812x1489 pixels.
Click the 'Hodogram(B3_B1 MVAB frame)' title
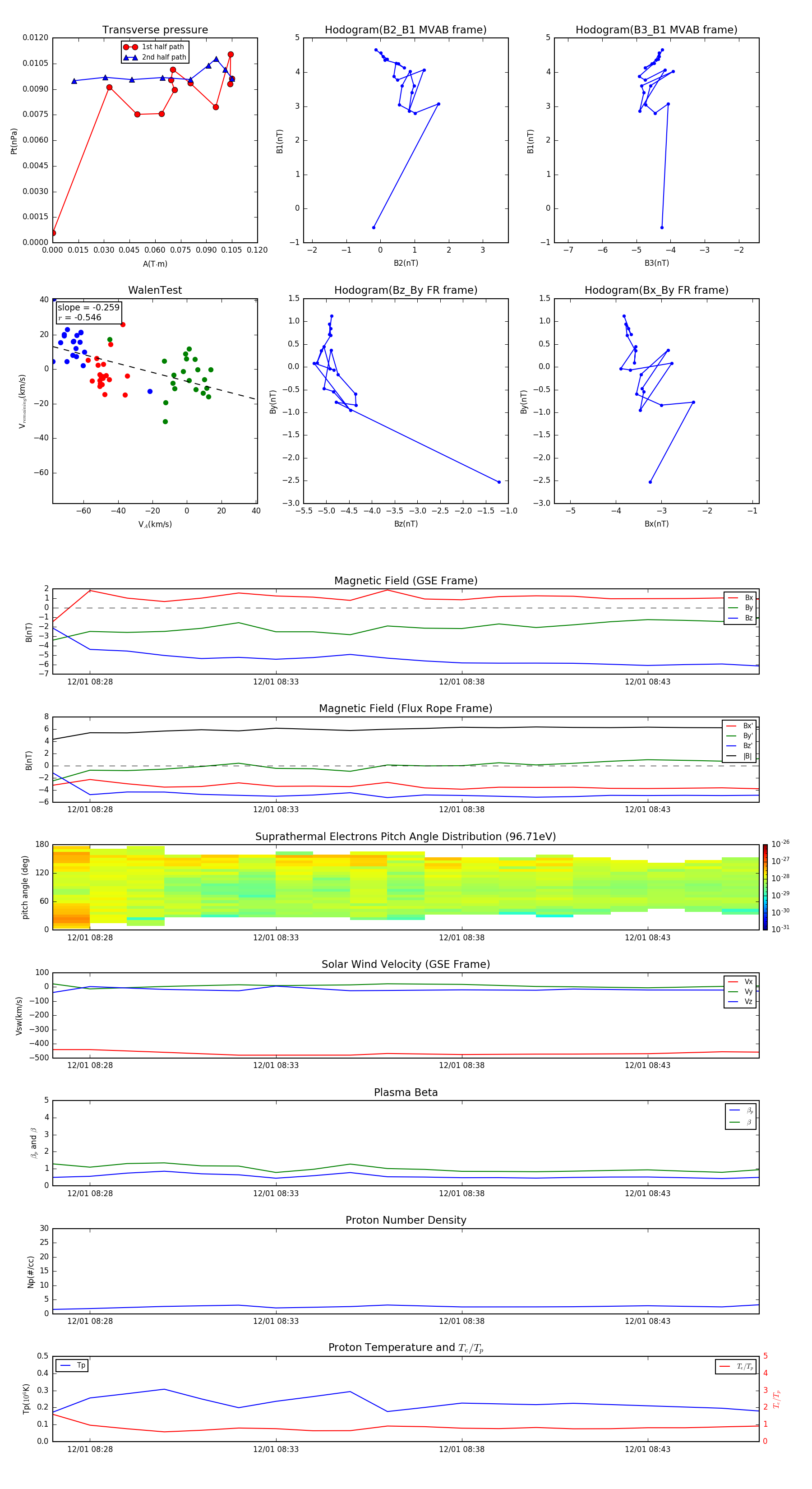click(656, 30)
